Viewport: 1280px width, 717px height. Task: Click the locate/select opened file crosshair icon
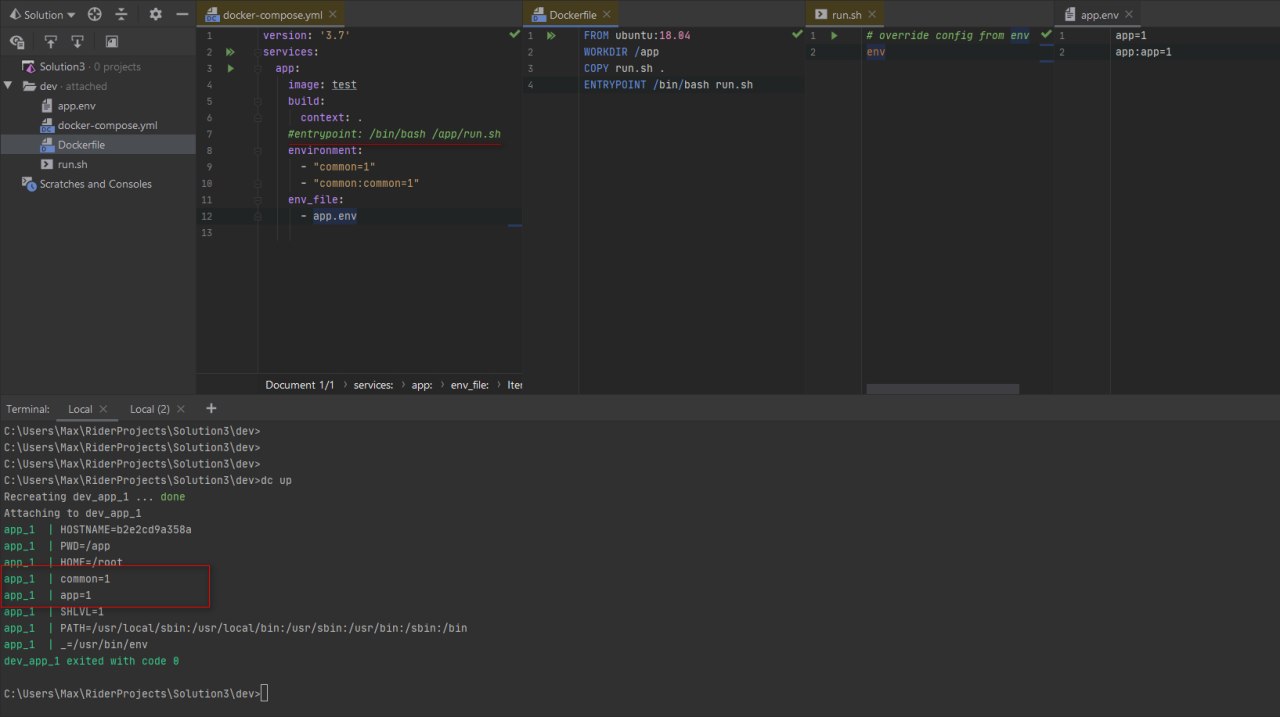tap(95, 15)
